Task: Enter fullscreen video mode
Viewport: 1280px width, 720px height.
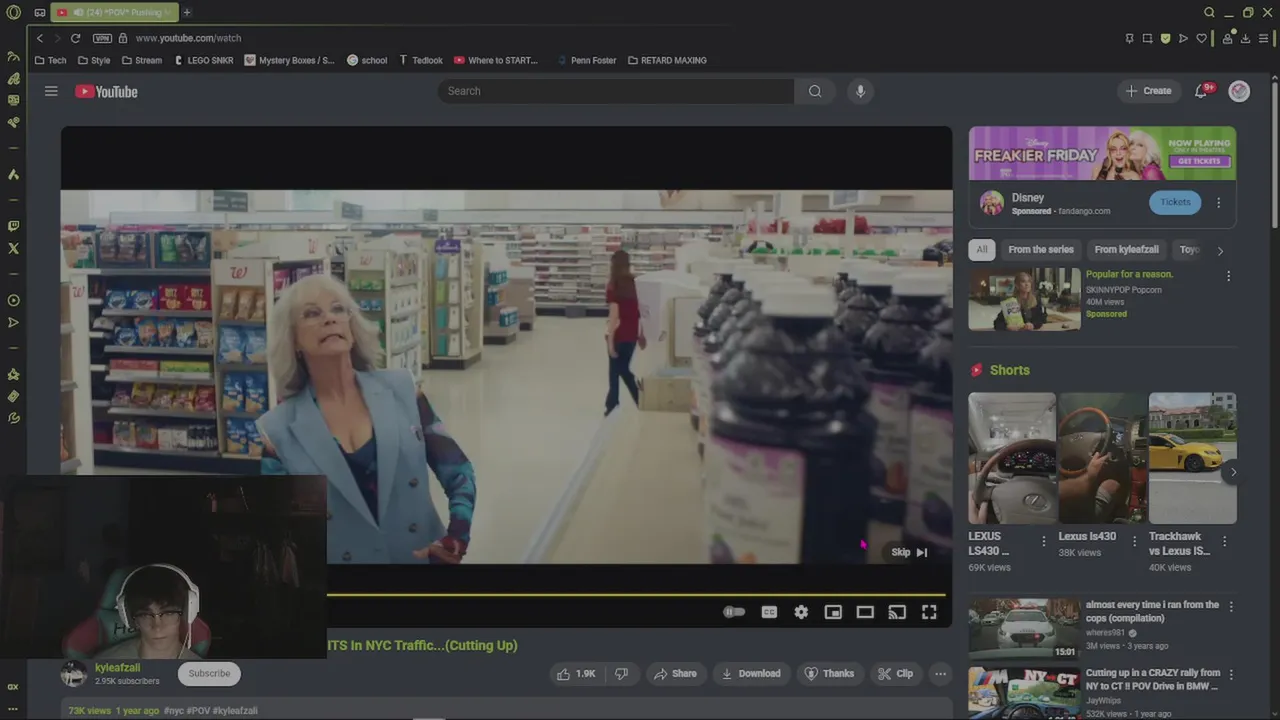Action: [x=929, y=612]
